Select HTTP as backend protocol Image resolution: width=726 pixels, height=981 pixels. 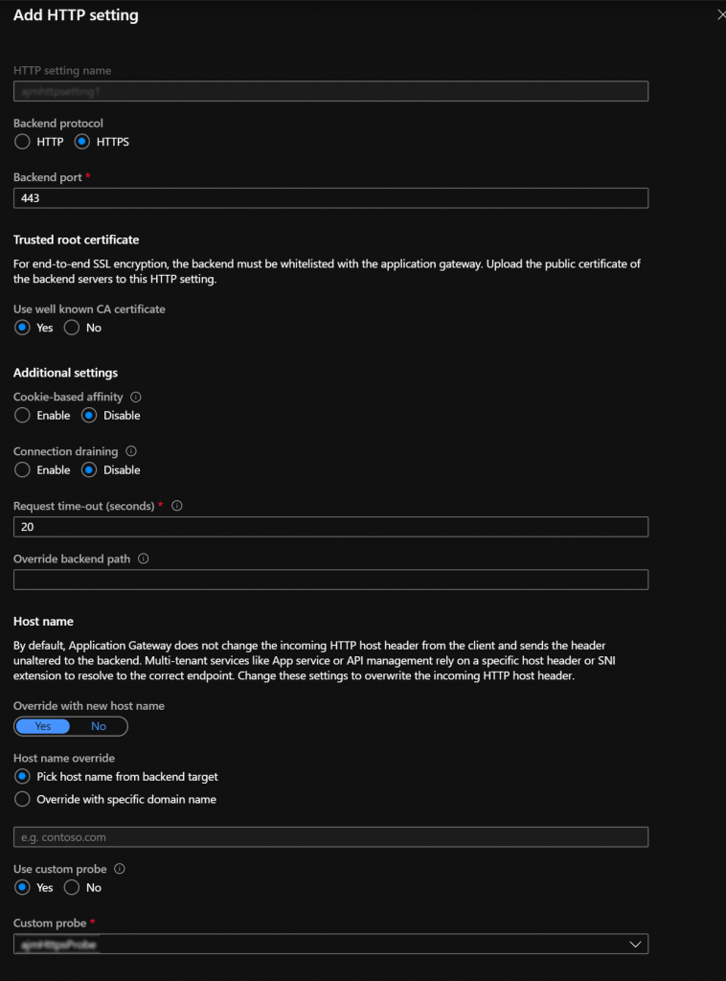[22, 142]
